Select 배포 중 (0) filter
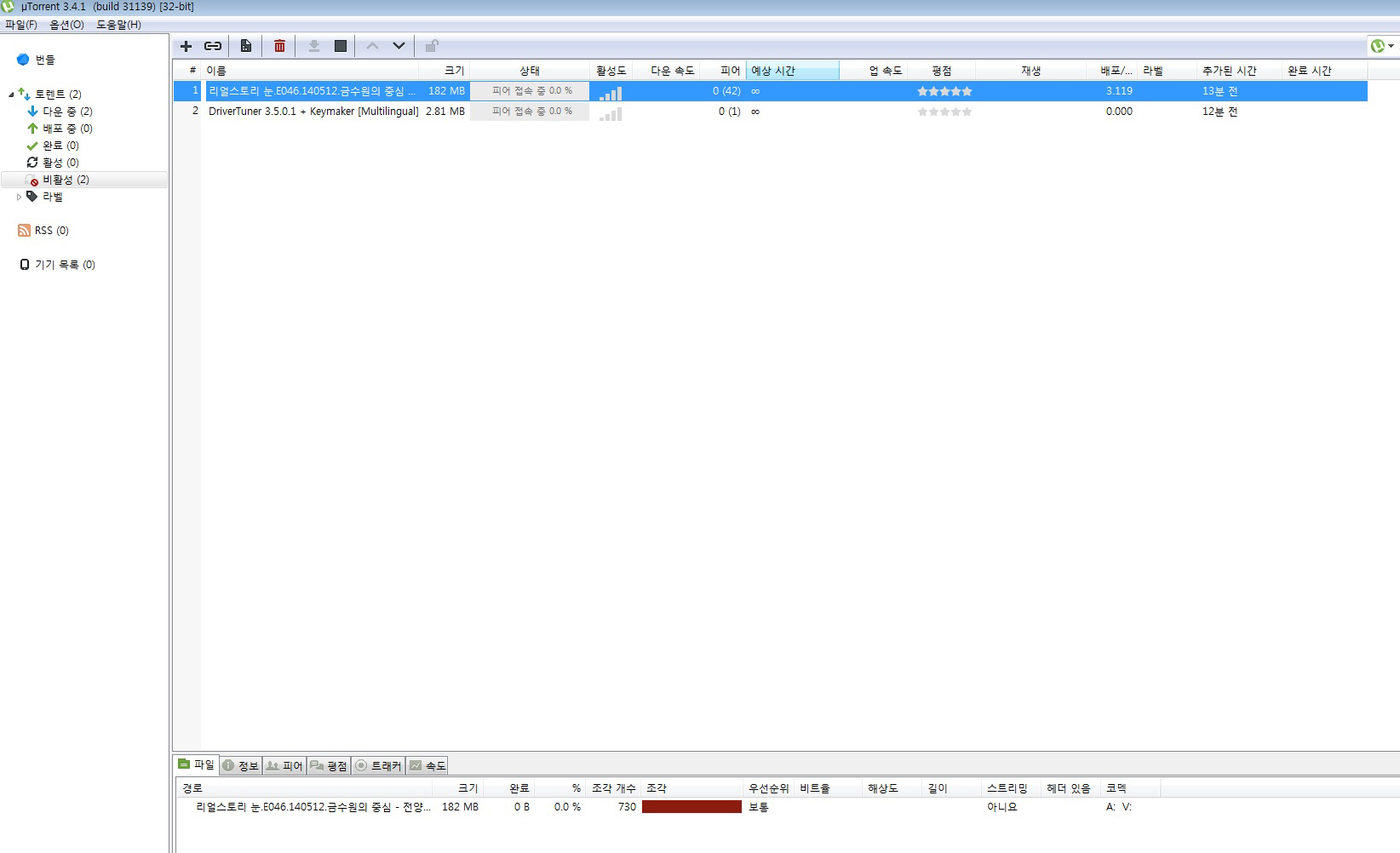Image resolution: width=1400 pixels, height=853 pixels. (x=67, y=129)
